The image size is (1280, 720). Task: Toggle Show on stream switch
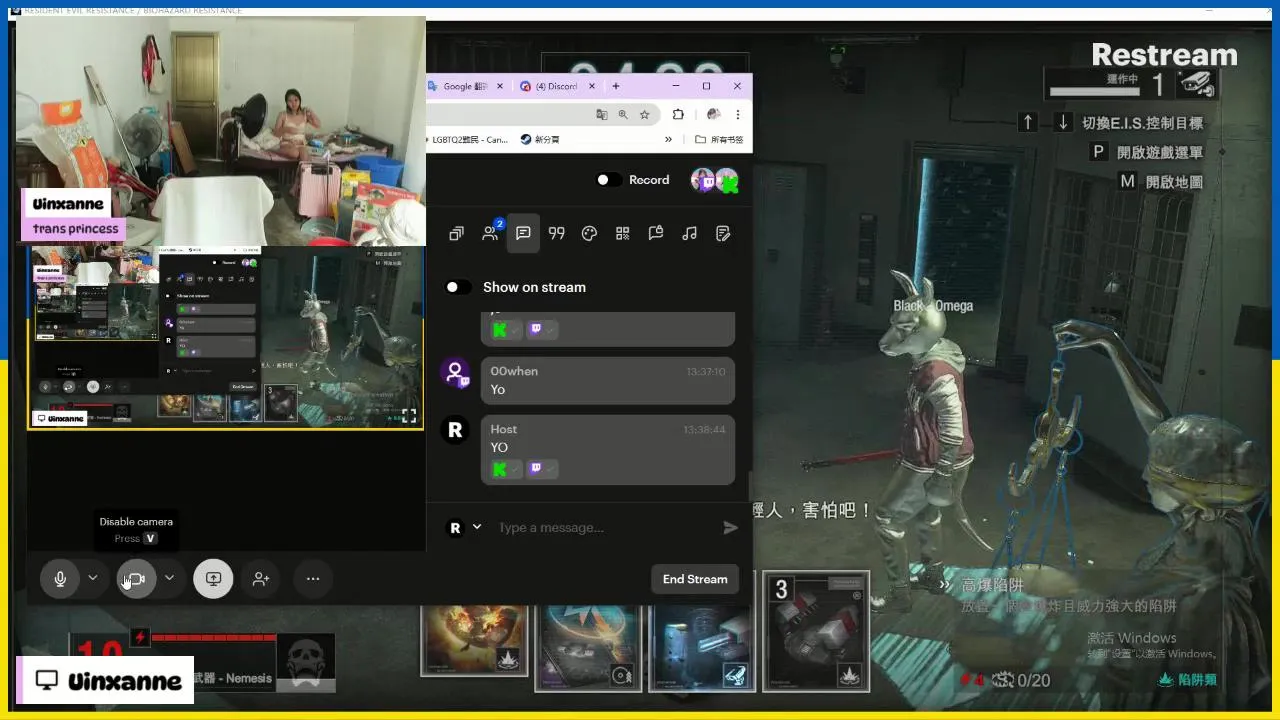pos(458,287)
